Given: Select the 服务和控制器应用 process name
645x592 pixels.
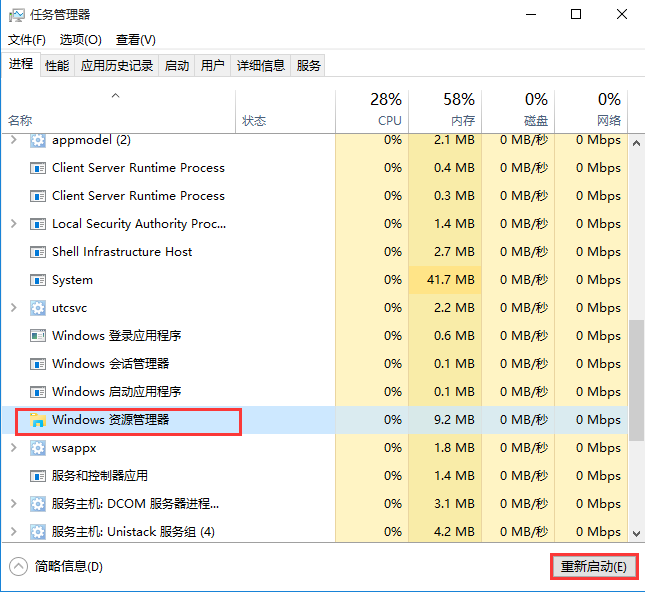Looking at the screenshot, I should tap(100, 476).
